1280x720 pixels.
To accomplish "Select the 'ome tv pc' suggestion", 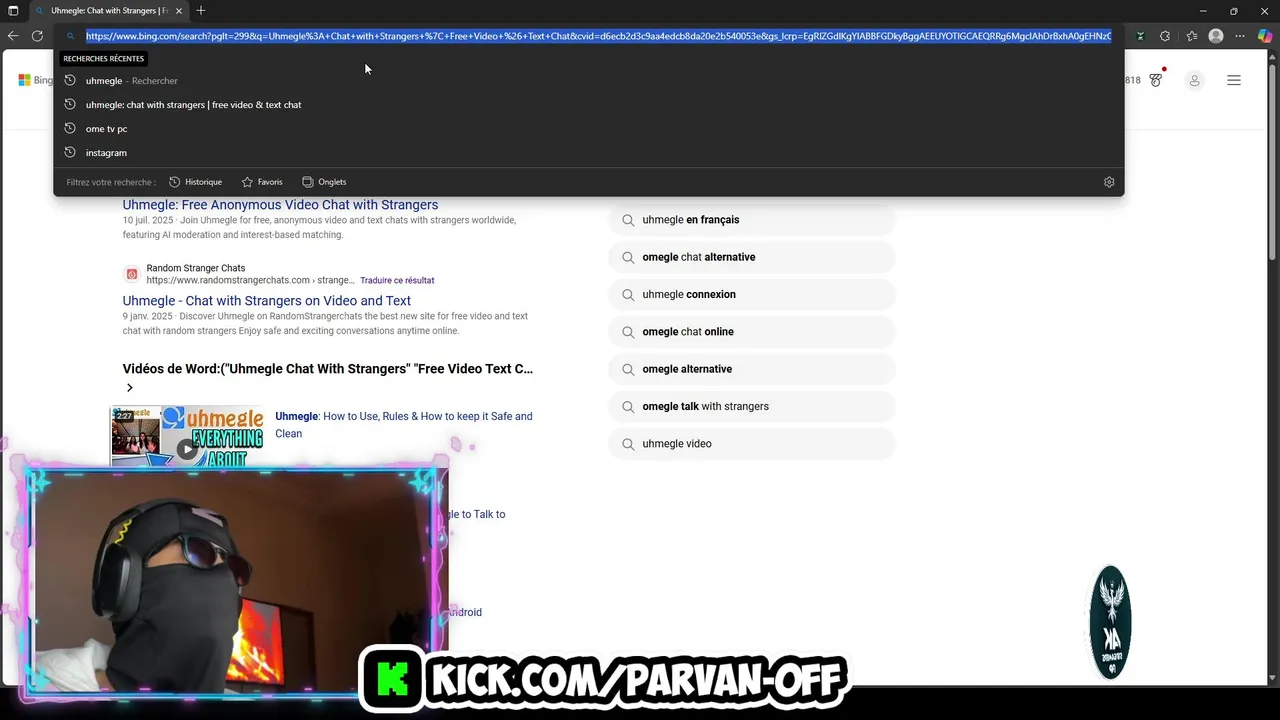I will 588,129.
